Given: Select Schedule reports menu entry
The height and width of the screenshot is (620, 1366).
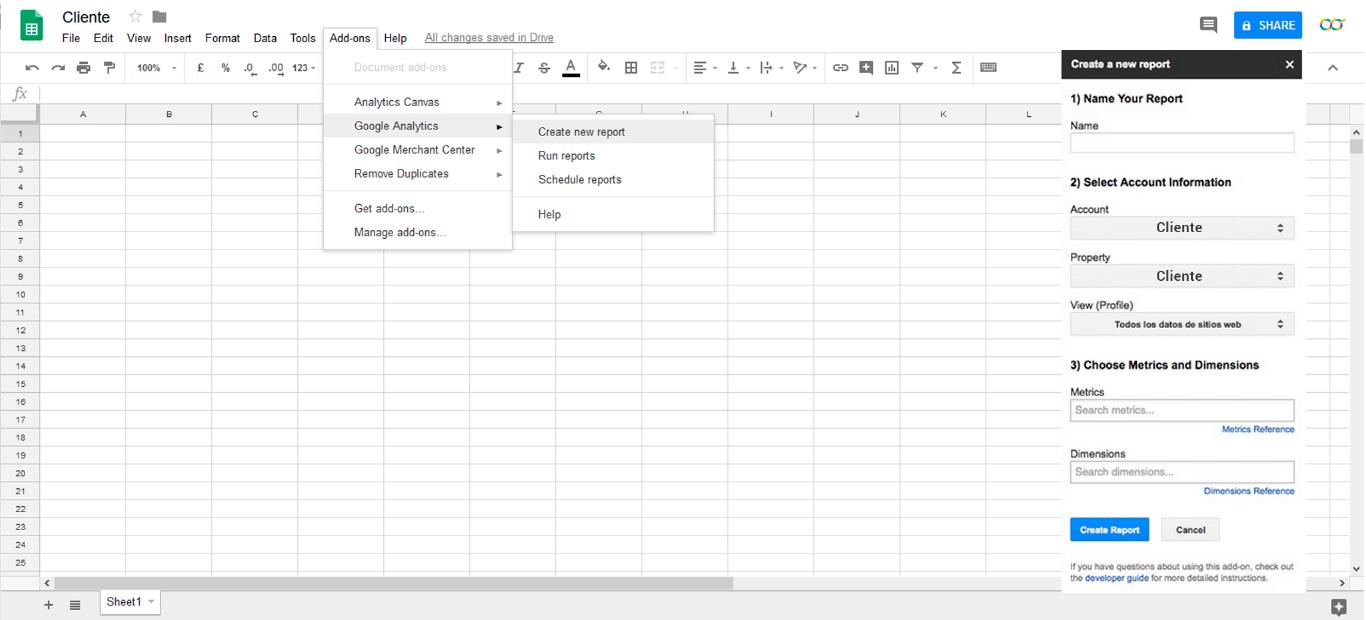Looking at the screenshot, I should [579, 180].
